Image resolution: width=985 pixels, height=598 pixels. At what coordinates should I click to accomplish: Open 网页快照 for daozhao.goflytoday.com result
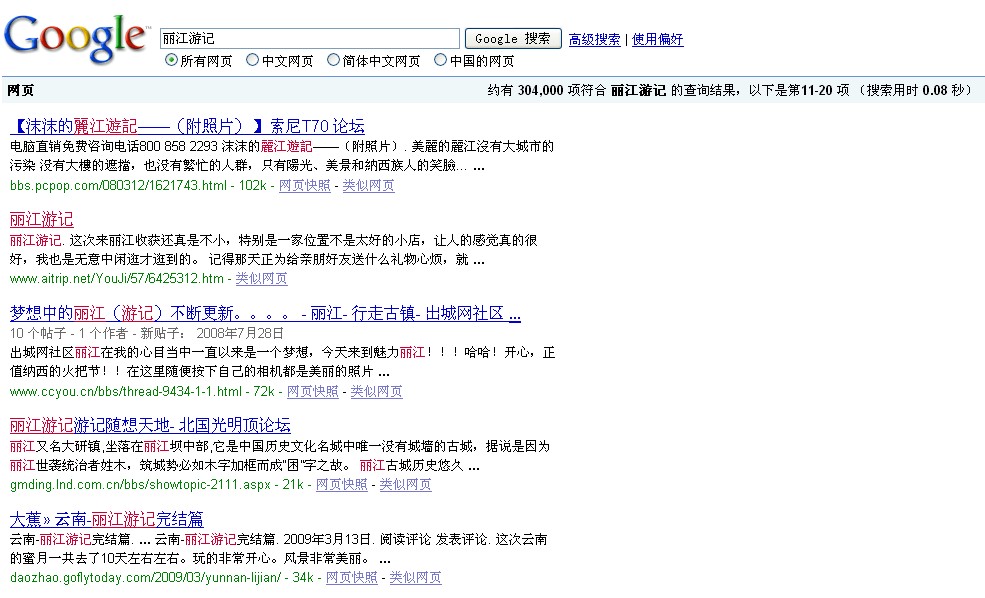[x=352, y=577]
